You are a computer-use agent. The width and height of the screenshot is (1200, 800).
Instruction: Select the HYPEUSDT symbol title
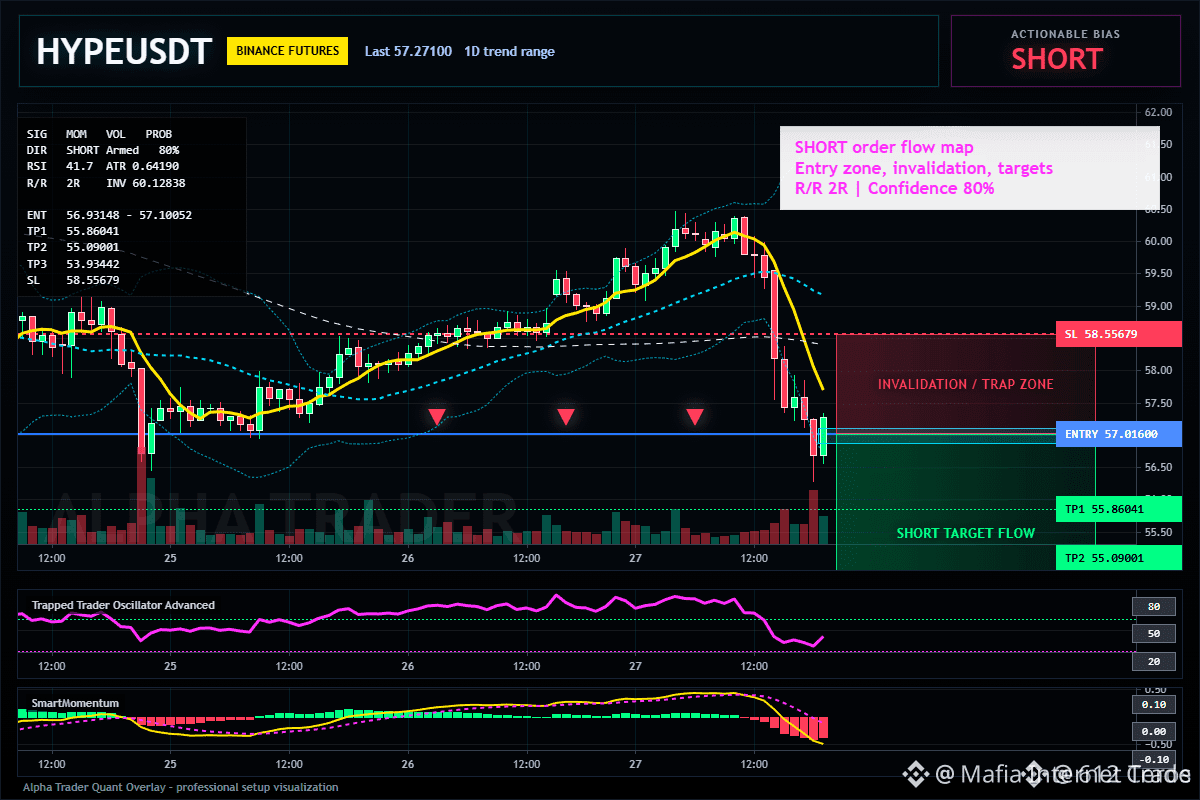pyautogui.click(x=124, y=51)
